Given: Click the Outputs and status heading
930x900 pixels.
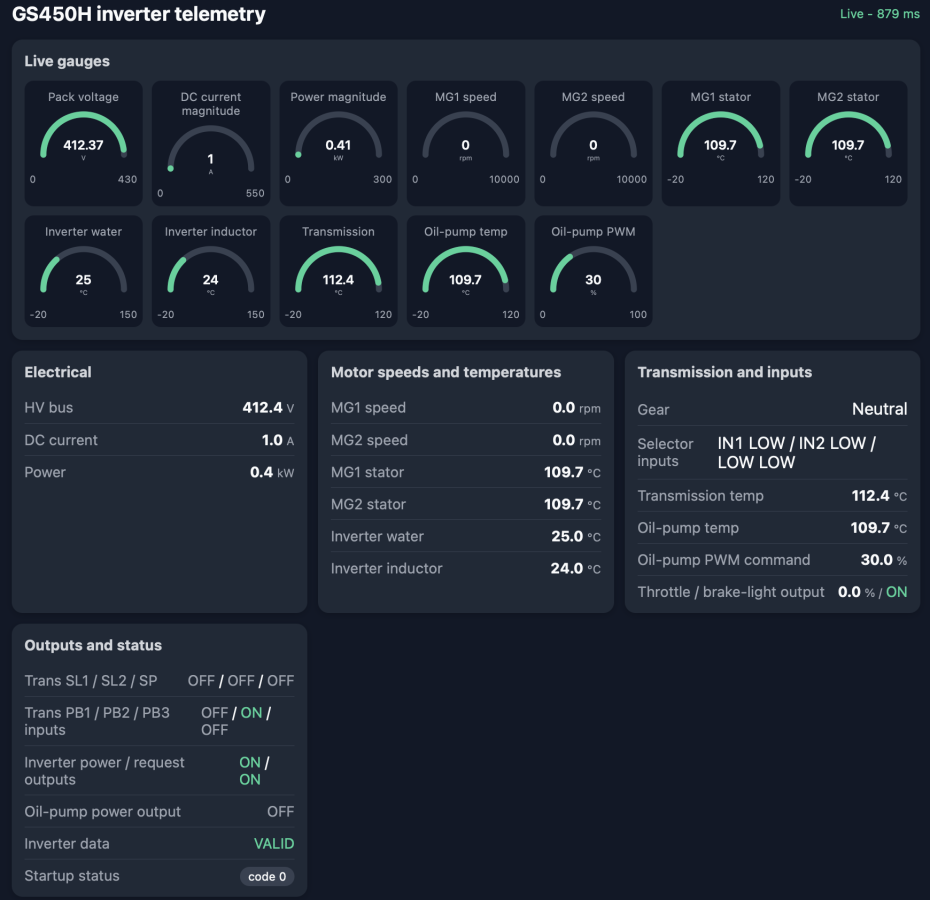Looking at the screenshot, I should (93, 645).
